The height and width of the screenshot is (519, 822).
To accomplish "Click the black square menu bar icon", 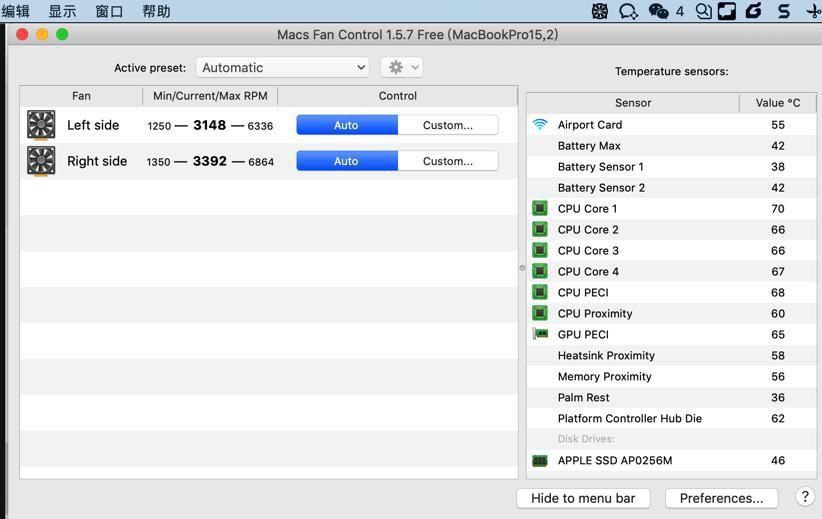I will coord(727,11).
